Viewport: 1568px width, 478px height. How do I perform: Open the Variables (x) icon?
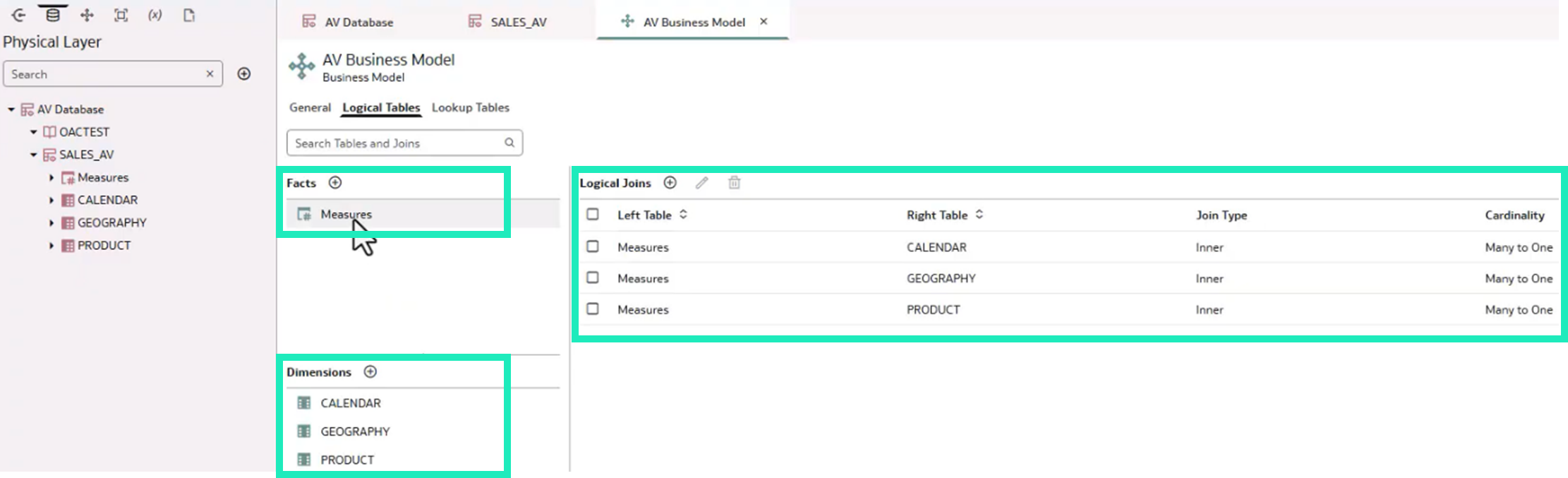155,15
